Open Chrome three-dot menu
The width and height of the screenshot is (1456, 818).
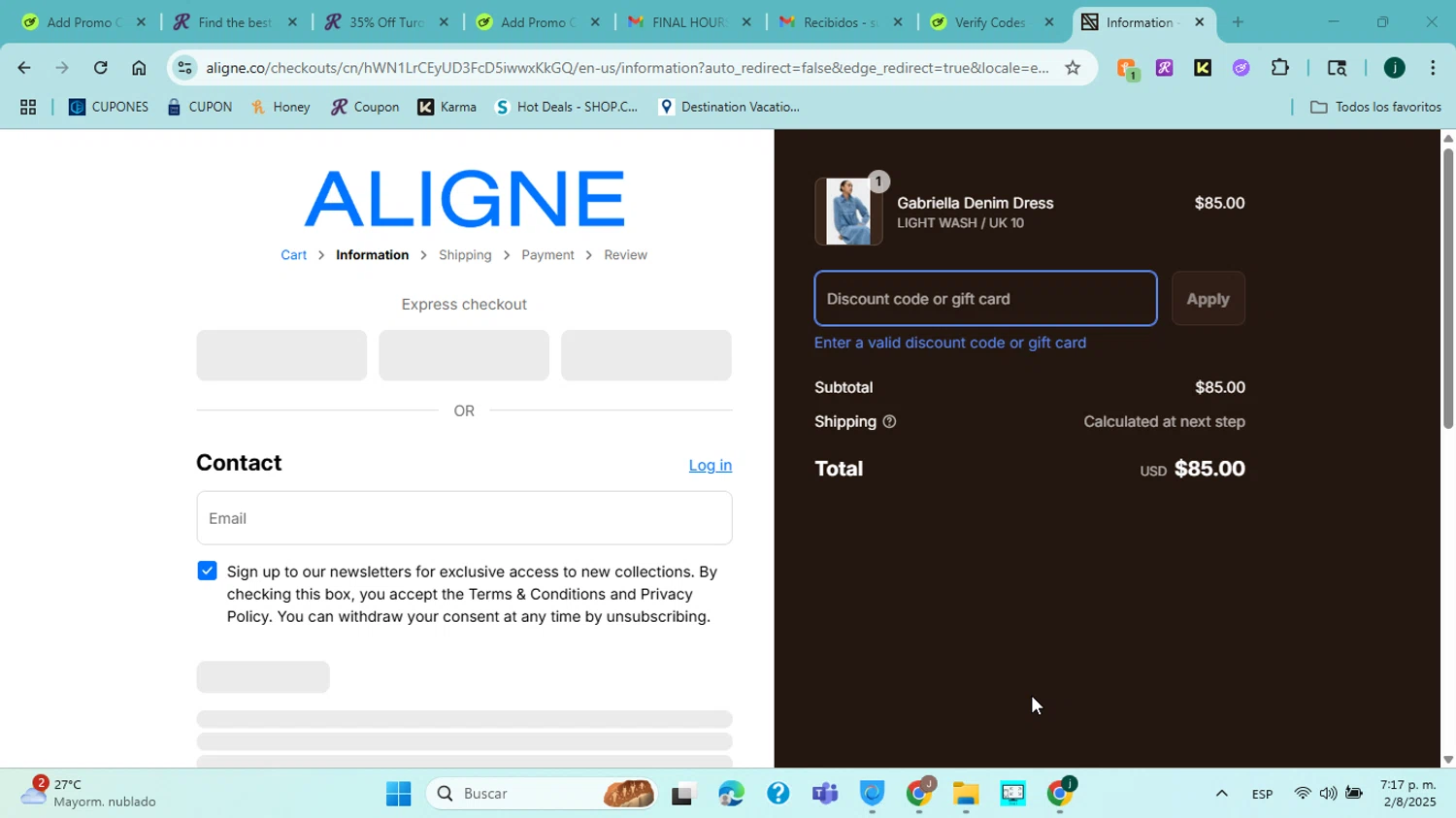tap(1433, 68)
